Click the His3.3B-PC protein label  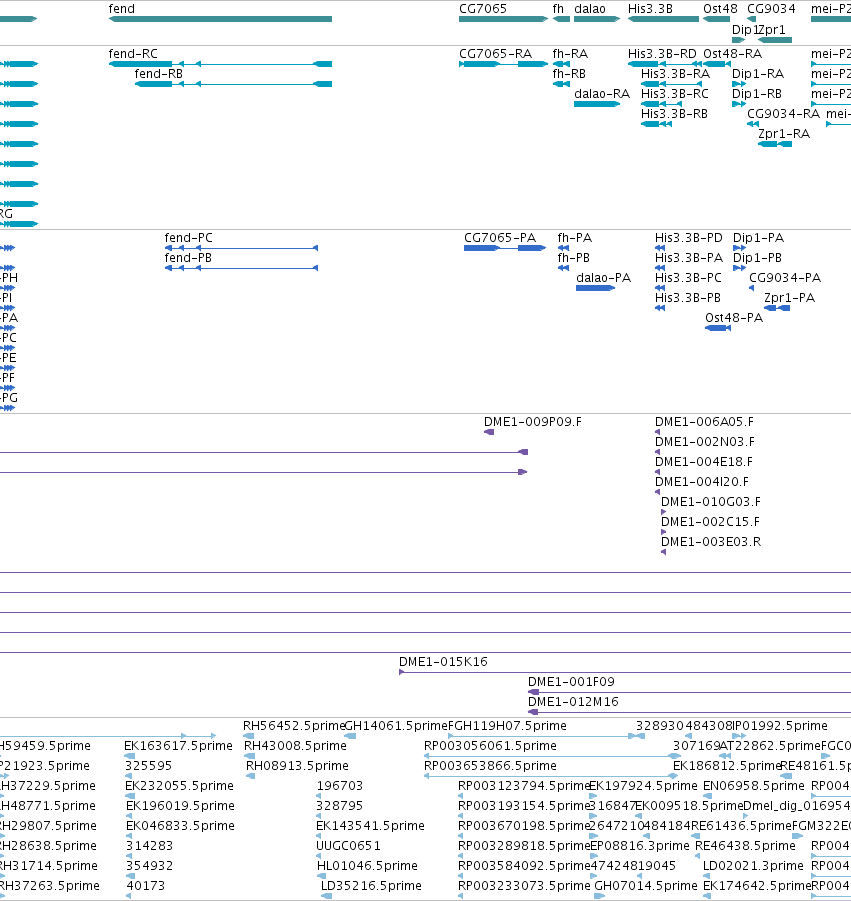[688, 278]
